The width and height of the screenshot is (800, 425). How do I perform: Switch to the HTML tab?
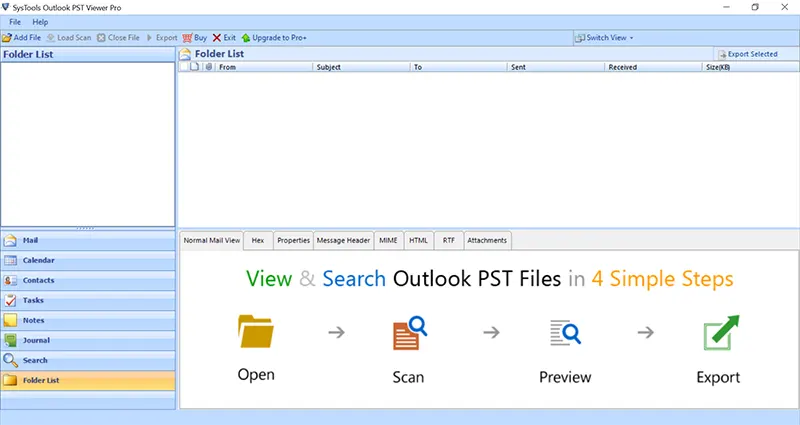(x=418, y=240)
